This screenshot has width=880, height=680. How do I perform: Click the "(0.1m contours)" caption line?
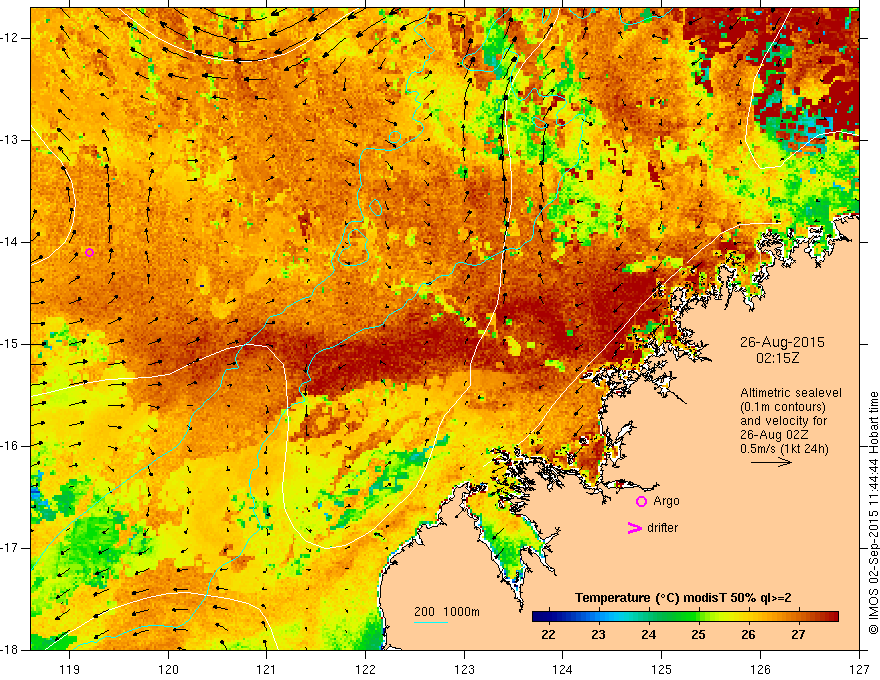783,407
